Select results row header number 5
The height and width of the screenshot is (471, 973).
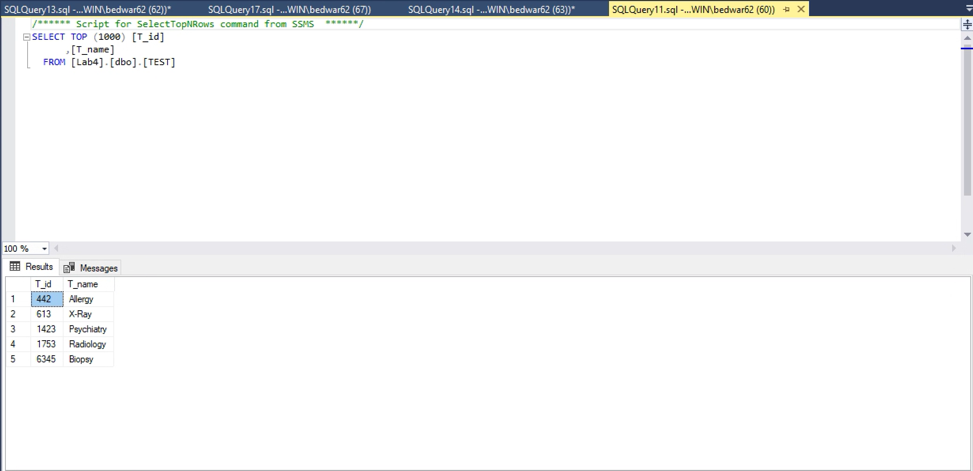(18, 359)
